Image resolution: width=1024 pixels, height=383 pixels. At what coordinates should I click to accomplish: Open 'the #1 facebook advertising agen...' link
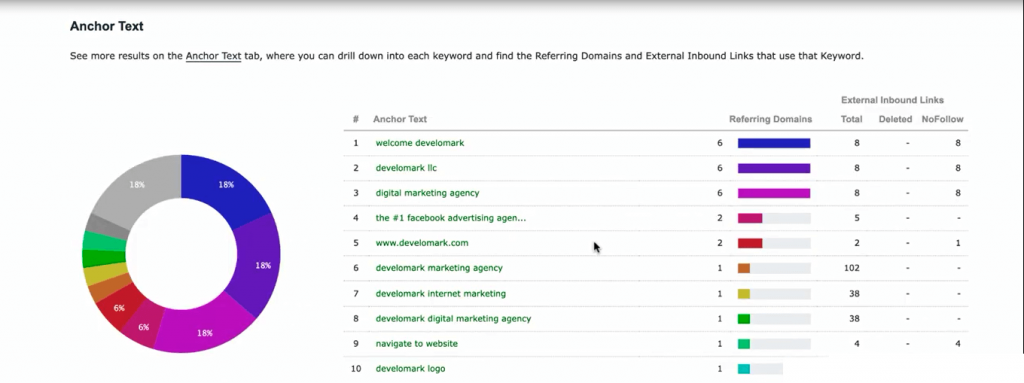[x=451, y=218]
